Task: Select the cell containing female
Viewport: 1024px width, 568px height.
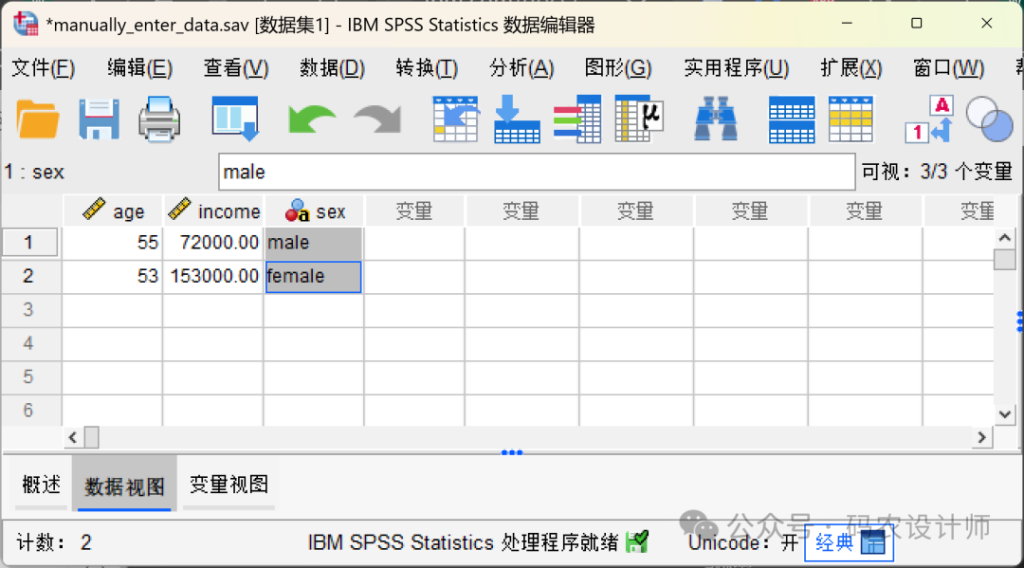Action: (313, 277)
